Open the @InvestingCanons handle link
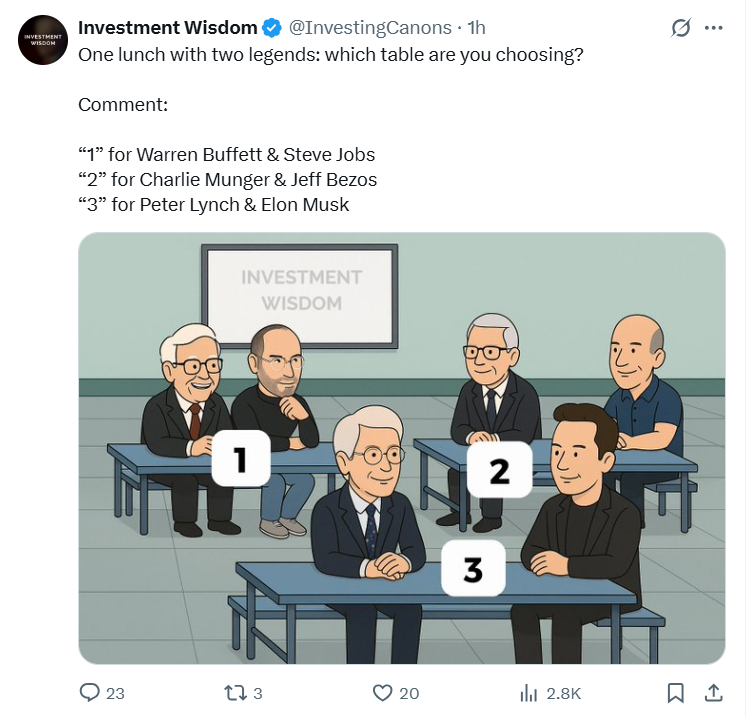Viewport: 747px width, 716px height. pos(370,28)
